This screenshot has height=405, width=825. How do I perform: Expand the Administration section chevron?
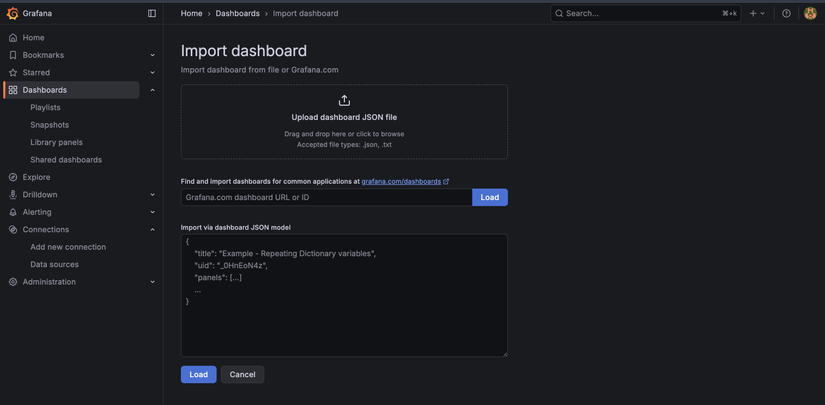point(153,282)
